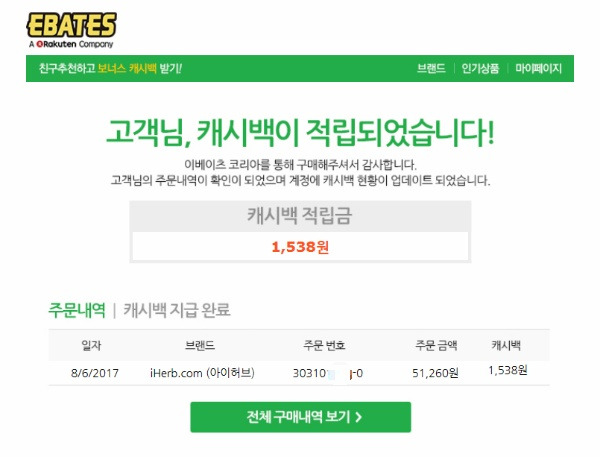
Task: Click the Ebates logo
Action: tap(72, 25)
